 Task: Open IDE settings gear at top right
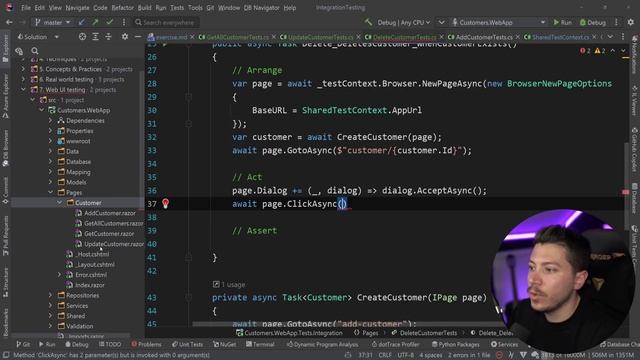pos(631,22)
